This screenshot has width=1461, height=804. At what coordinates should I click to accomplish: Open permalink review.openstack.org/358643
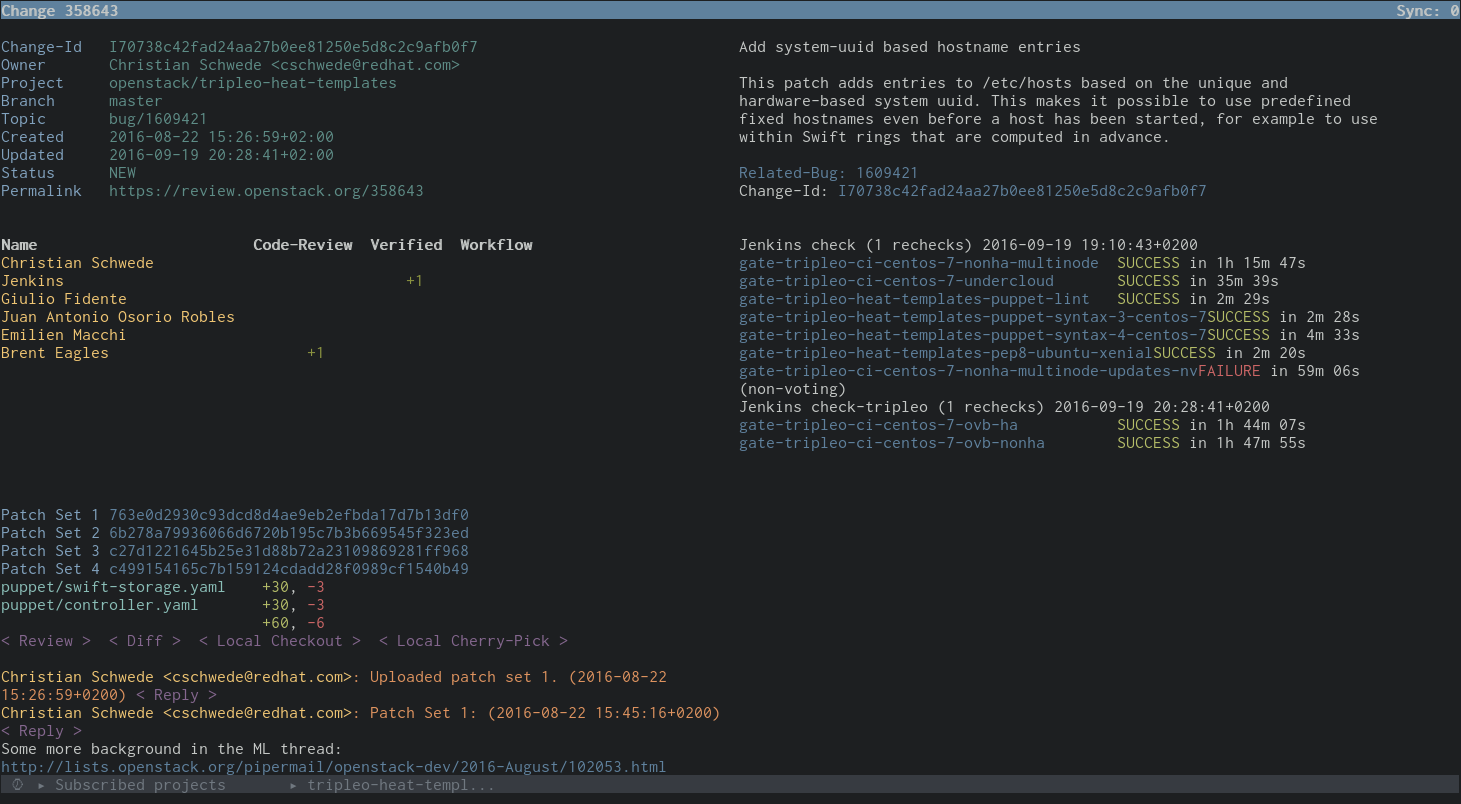(x=266, y=191)
